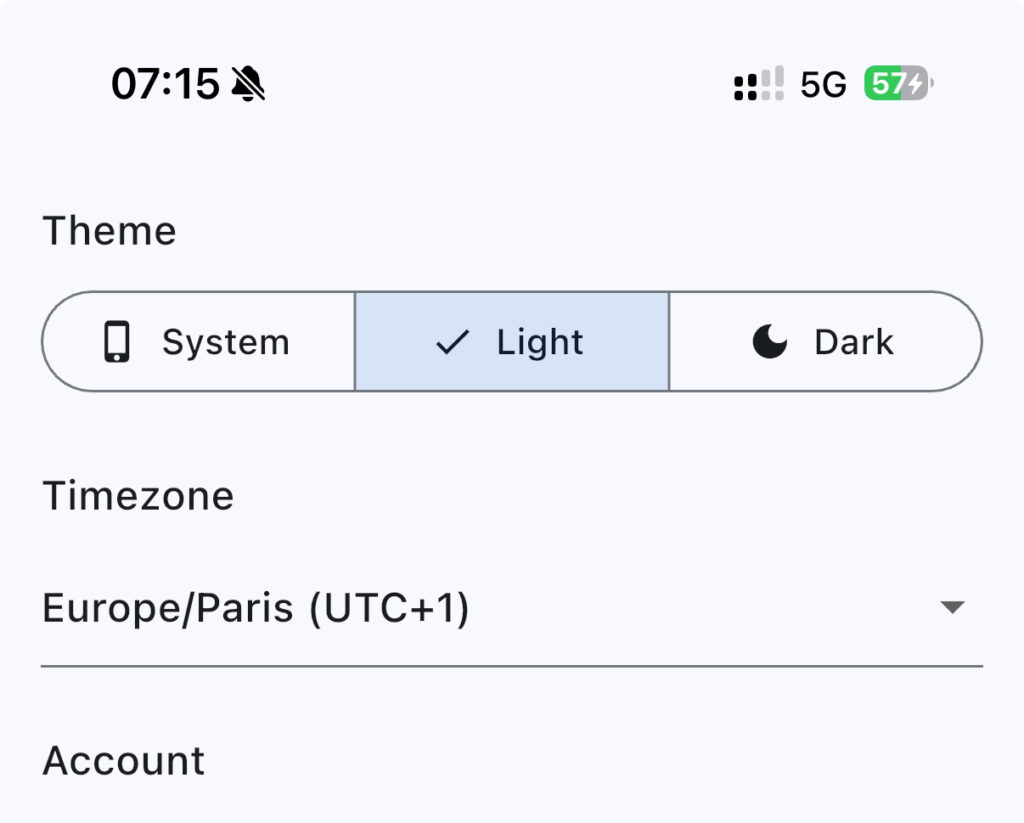
Task: Tap the green battery indicator
Action: point(896,85)
